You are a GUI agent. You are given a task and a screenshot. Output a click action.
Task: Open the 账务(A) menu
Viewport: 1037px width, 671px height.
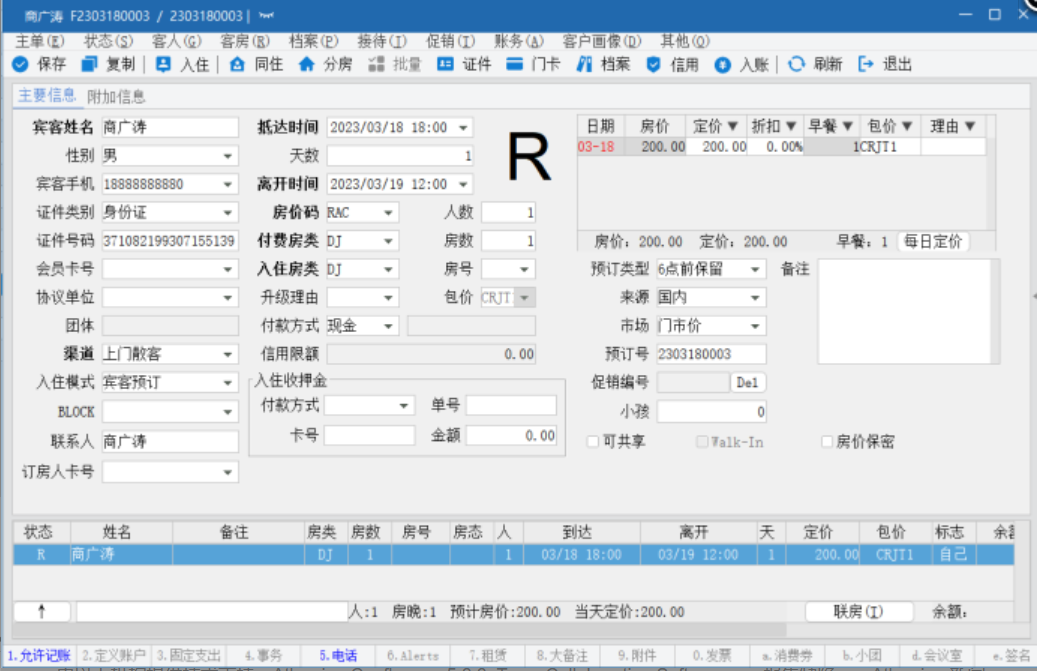(518, 41)
